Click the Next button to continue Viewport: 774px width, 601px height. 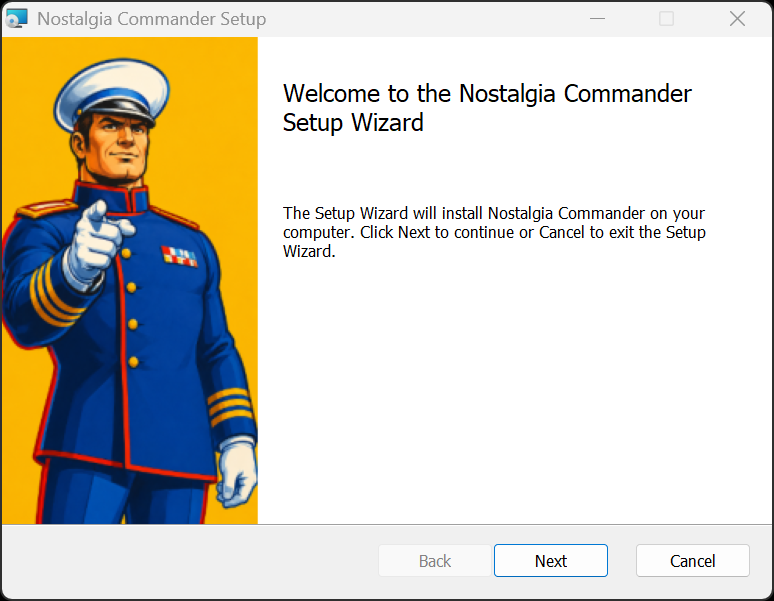(x=550, y=561)
